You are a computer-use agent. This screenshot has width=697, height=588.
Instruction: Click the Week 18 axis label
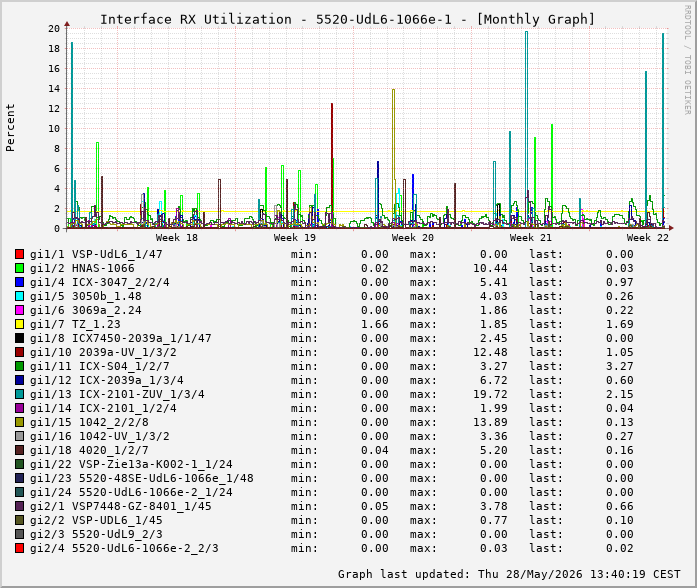pyautogui.click(x=176, y=237)
